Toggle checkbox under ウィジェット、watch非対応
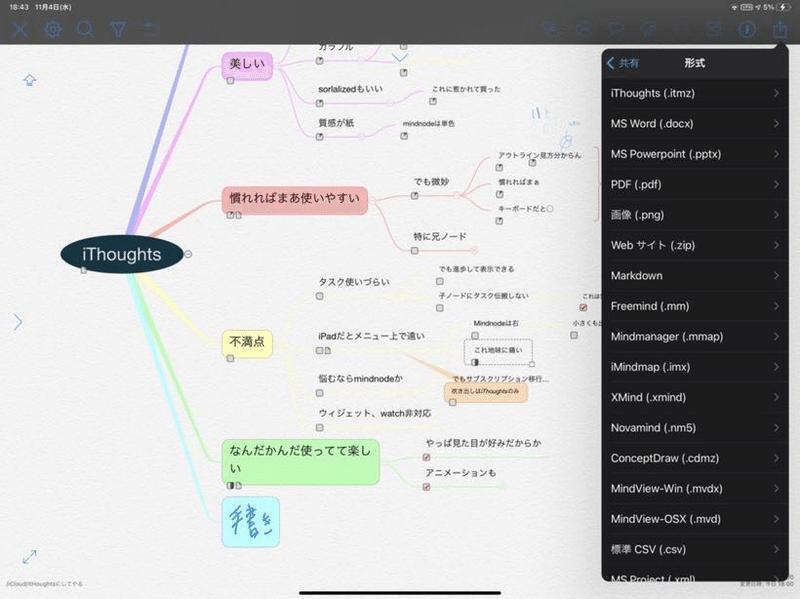 (319, 428)
